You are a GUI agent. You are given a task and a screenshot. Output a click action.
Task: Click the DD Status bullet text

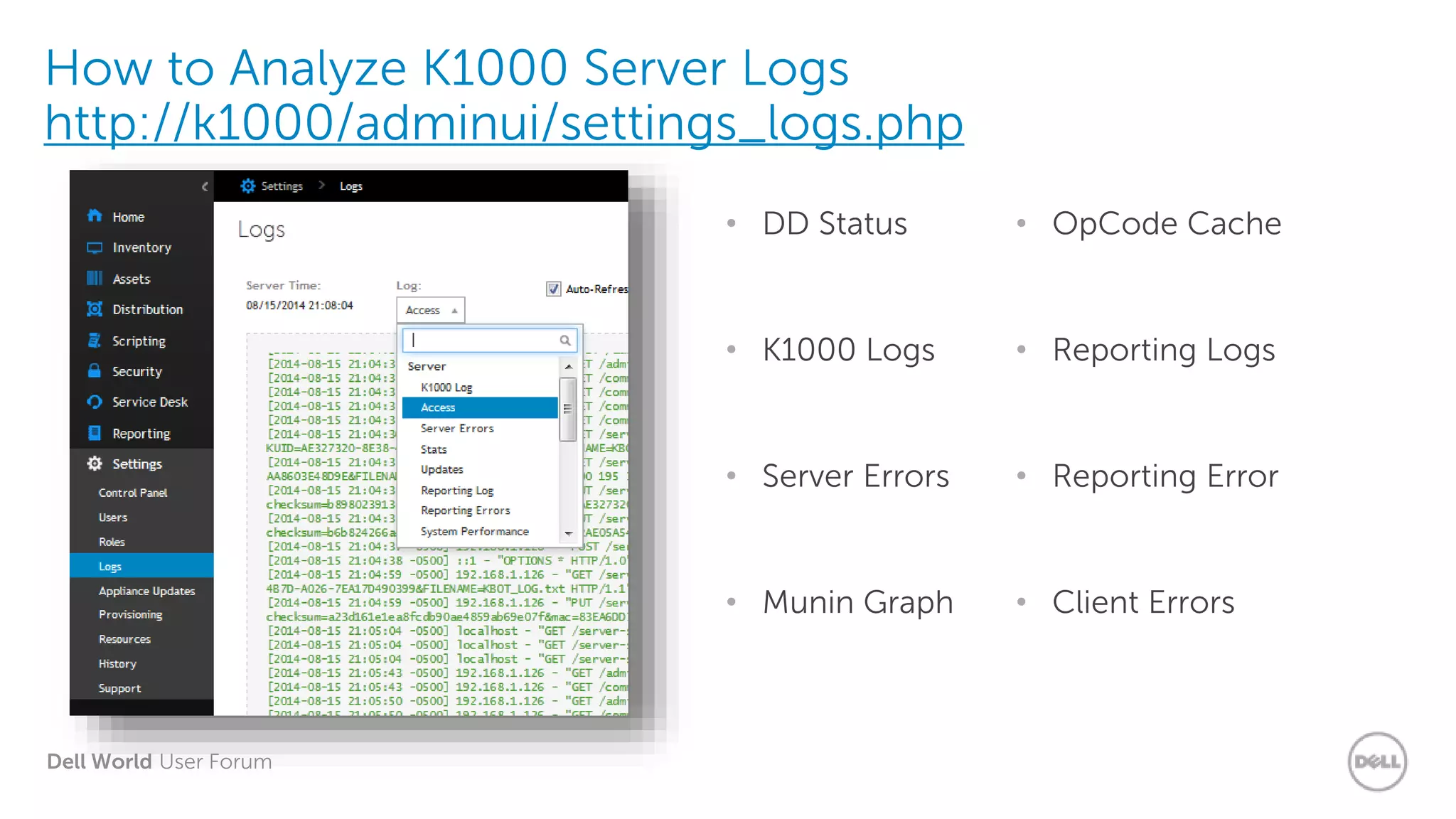[x=835, y=223]
